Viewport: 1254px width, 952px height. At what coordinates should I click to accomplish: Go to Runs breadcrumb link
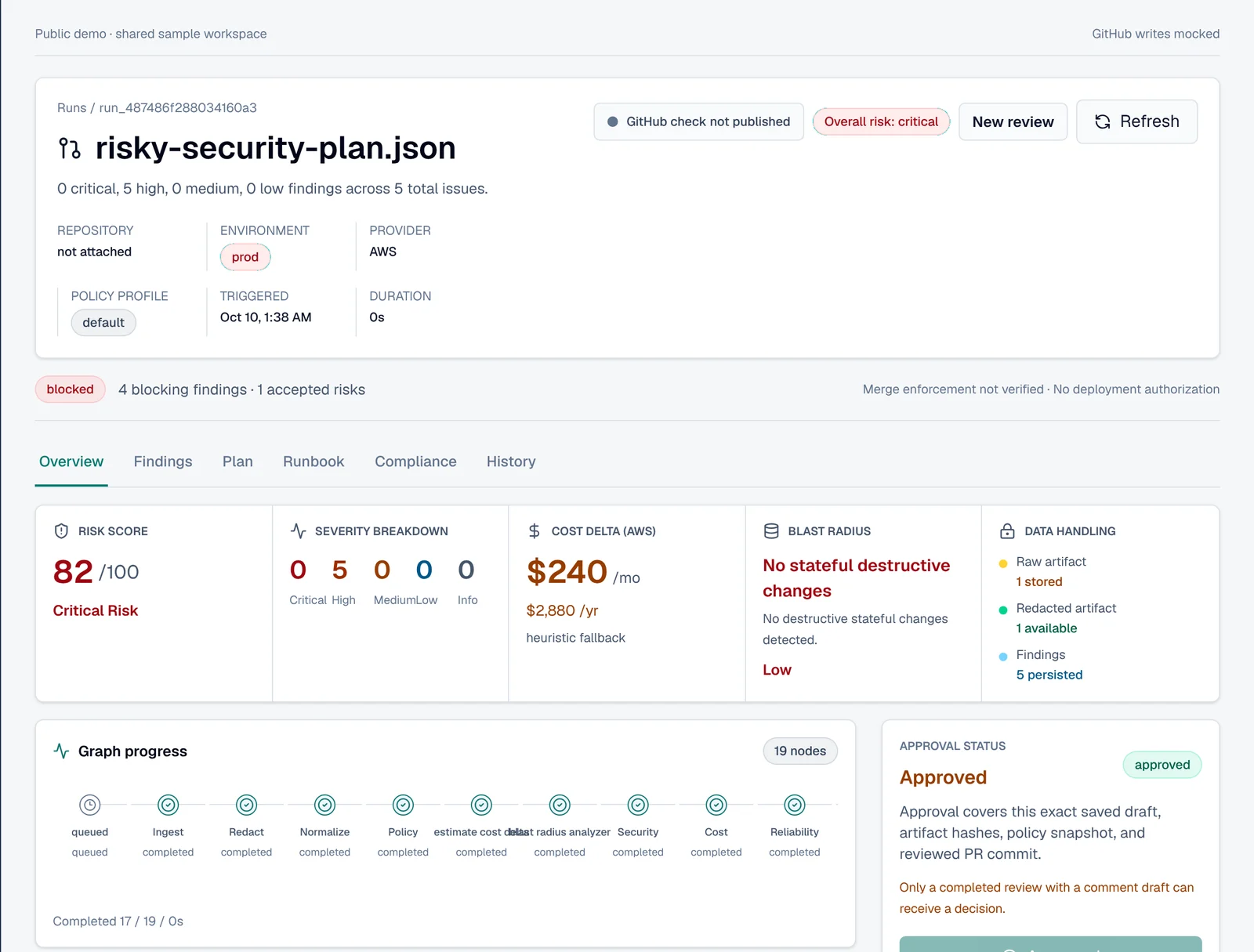point(71,107)
